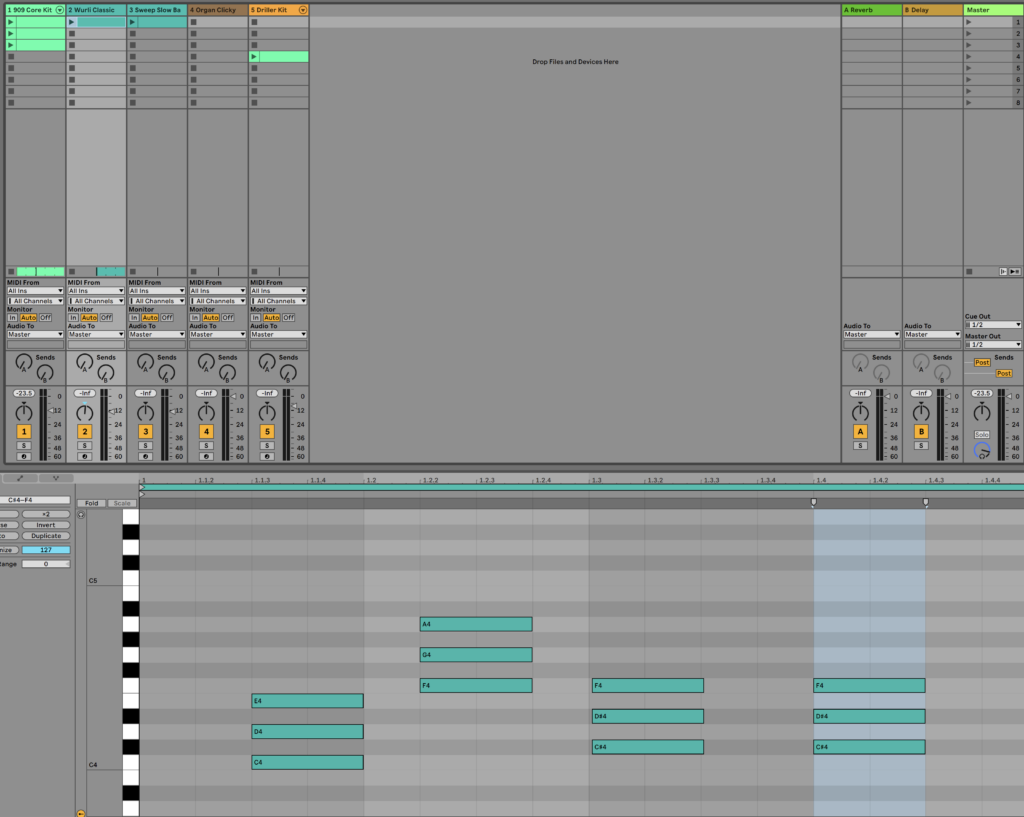This screenshot has height=817, width=1024.
Task: Launch scene 1 from the Master track
Action: click(968, 22)
